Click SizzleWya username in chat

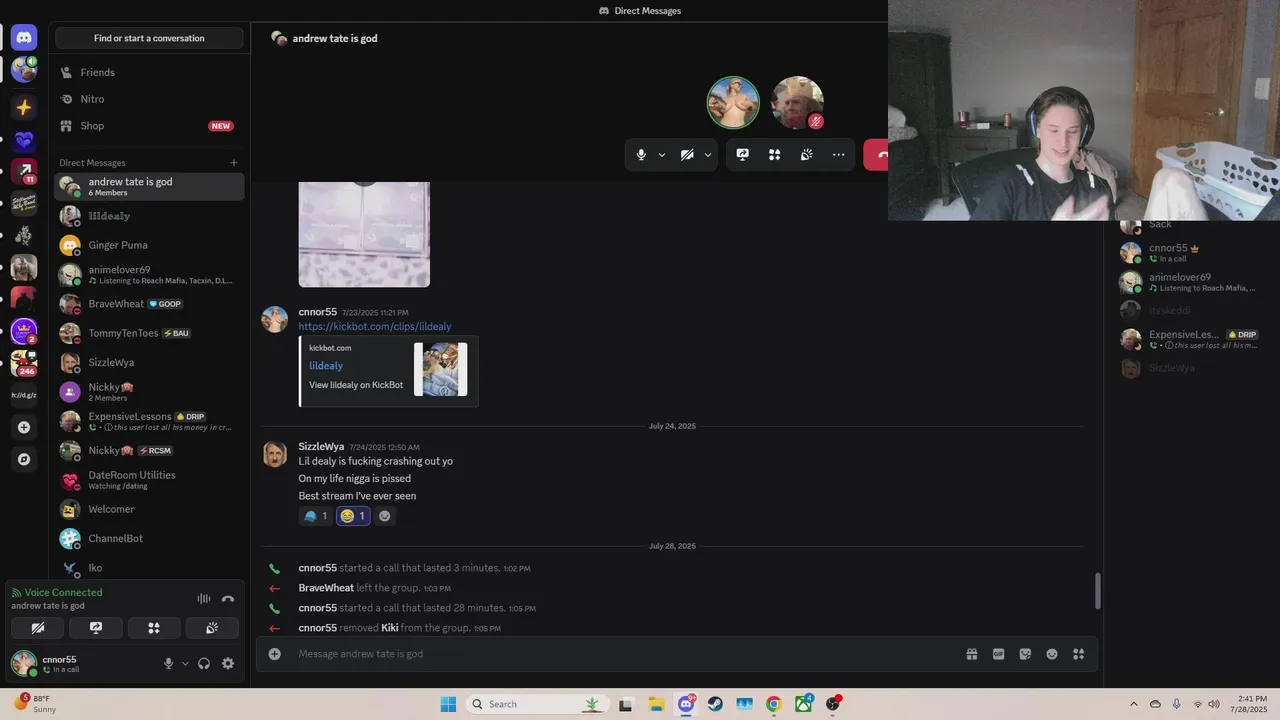click(x=321, y=447)
